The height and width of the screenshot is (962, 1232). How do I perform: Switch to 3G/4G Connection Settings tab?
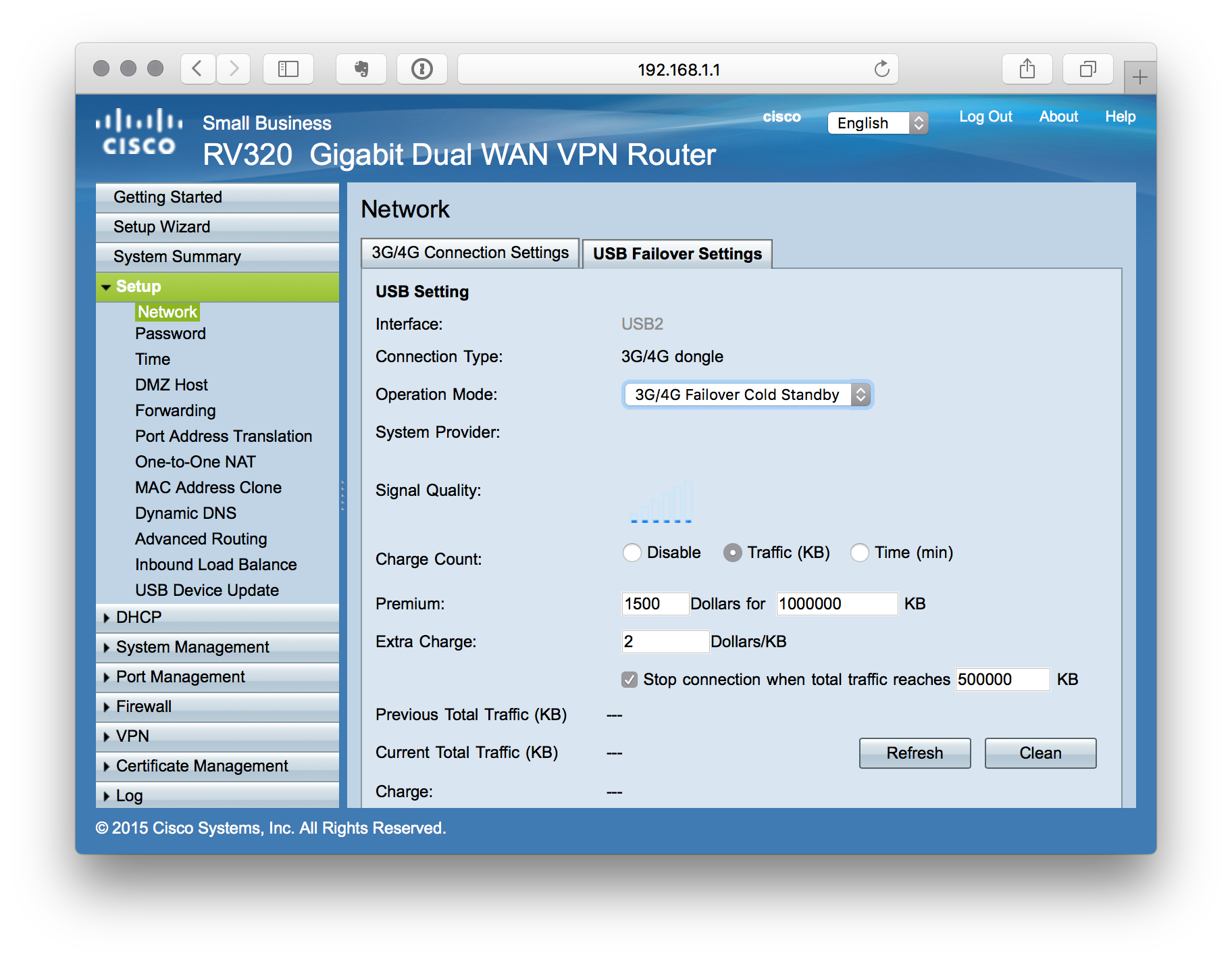coord(470,253)
